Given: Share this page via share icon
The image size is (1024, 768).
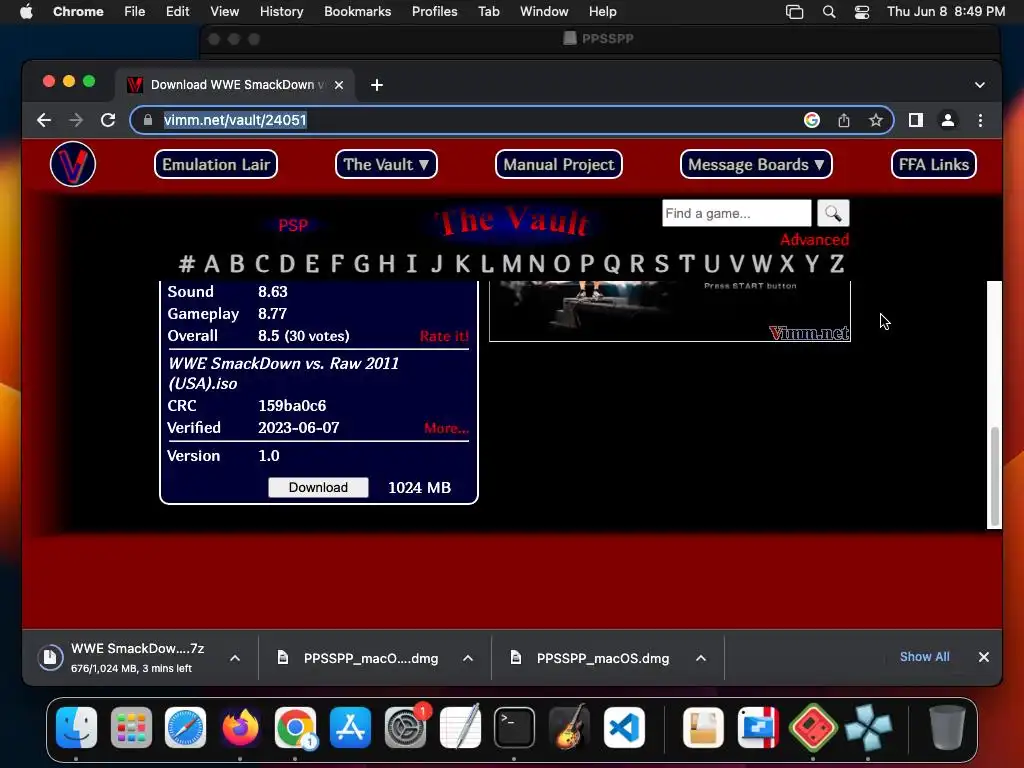Looking at the screenshot, I should (844, 120).
